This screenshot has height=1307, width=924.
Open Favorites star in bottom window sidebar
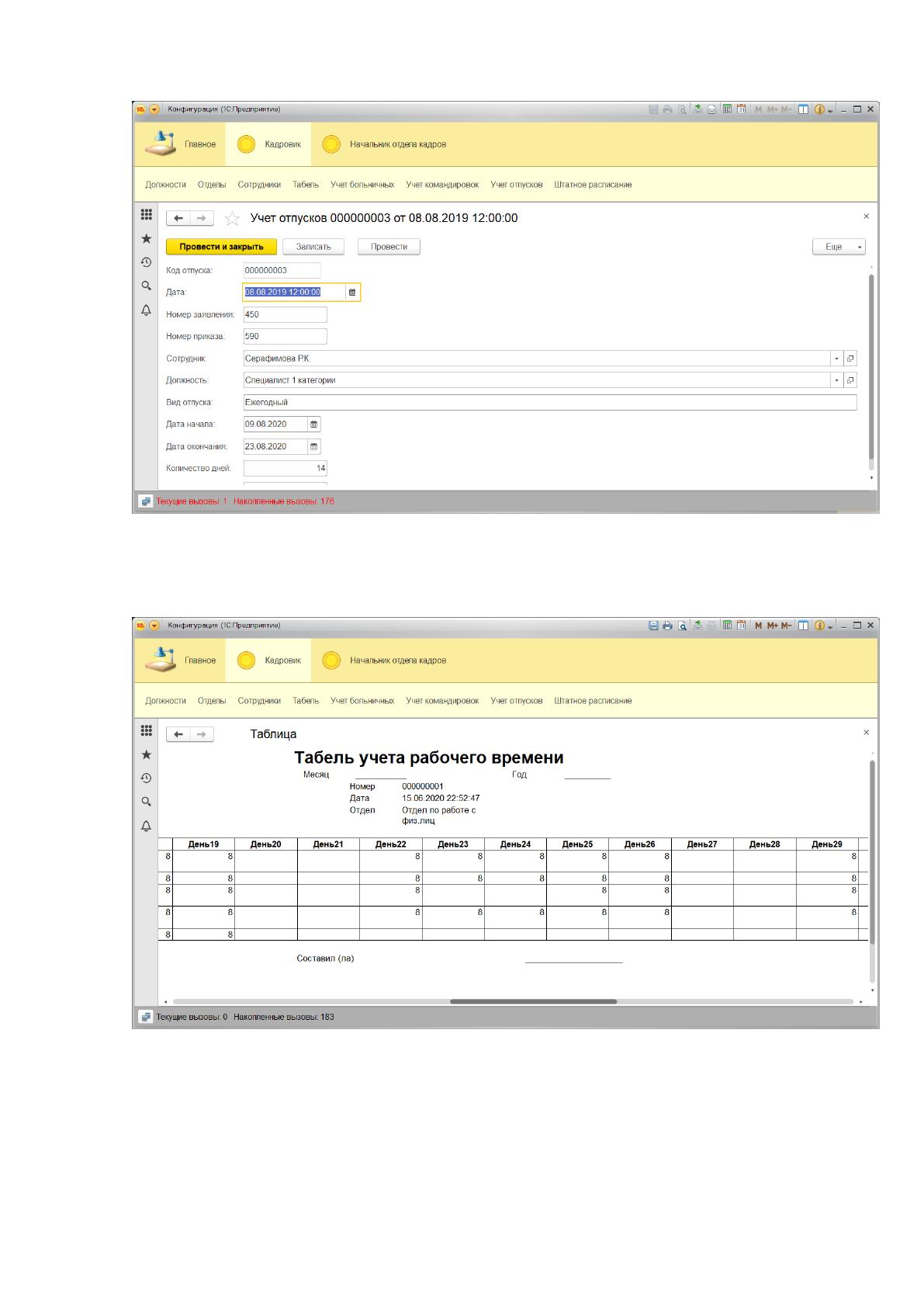click(146, 754)
